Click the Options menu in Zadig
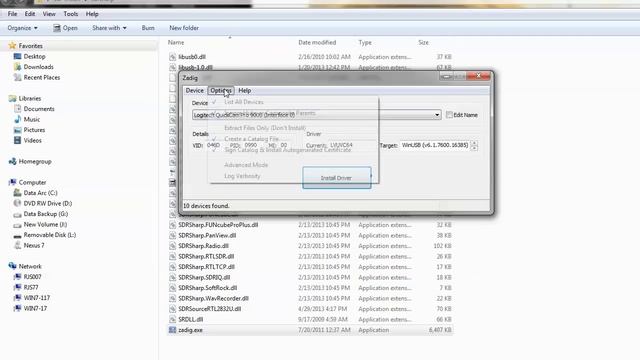This screenshot has height=360, width=640. click(221, 91)
